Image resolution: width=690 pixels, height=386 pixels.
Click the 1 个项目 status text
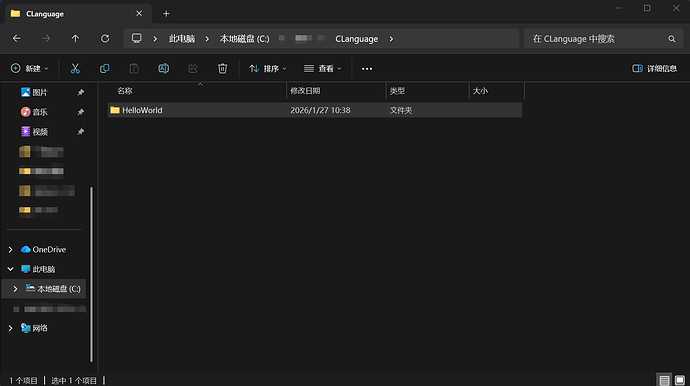24,381
